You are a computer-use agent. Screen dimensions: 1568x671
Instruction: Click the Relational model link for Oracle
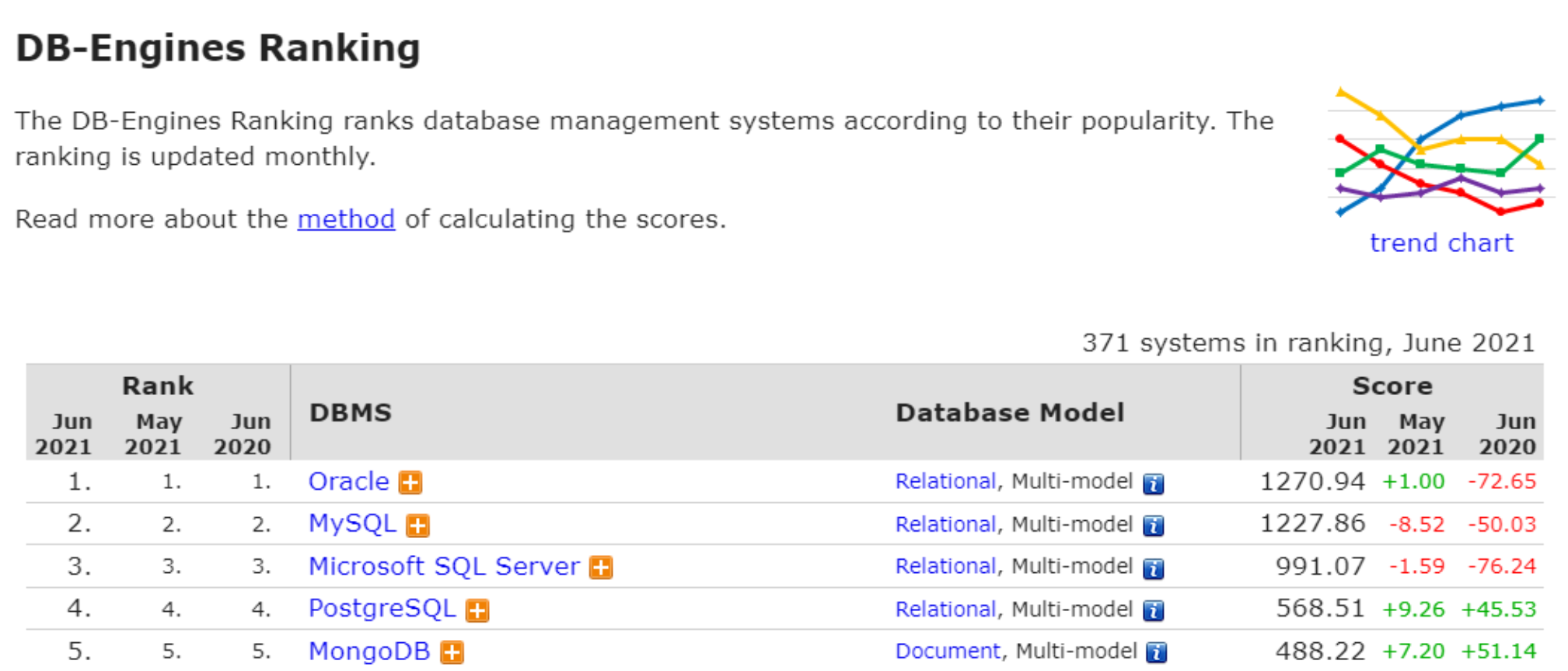tap(945, 481)
